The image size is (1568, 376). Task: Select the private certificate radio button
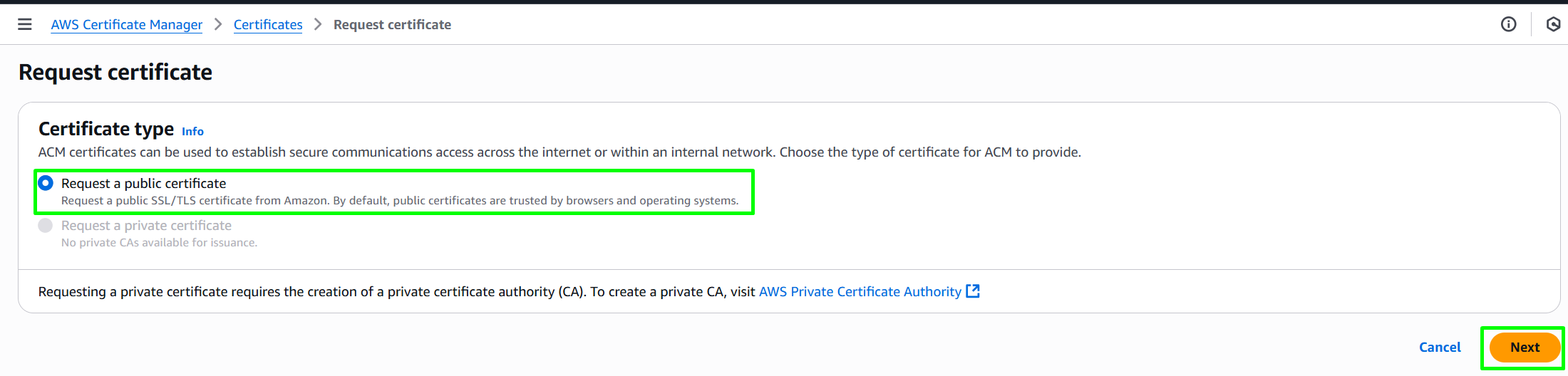(x=46, y=225)
